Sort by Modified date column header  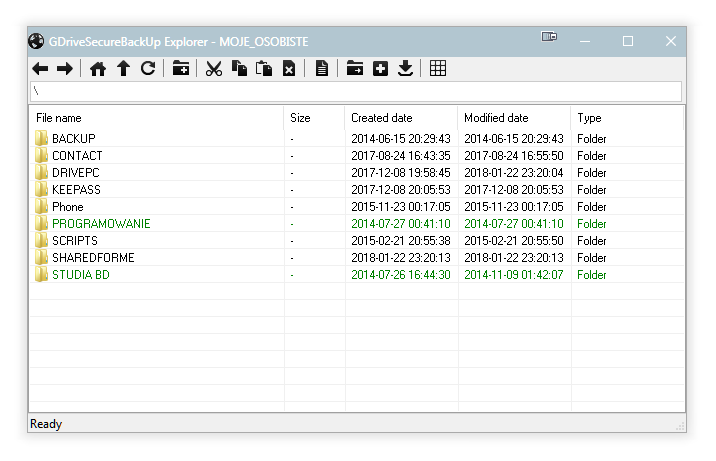tap(515, 118)
